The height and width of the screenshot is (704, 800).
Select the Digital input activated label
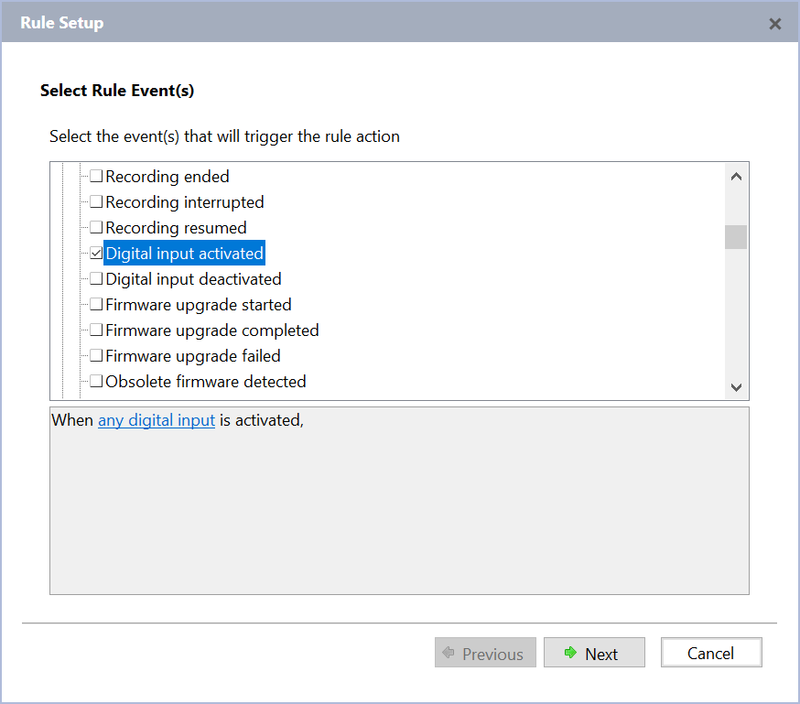(184, 254)
